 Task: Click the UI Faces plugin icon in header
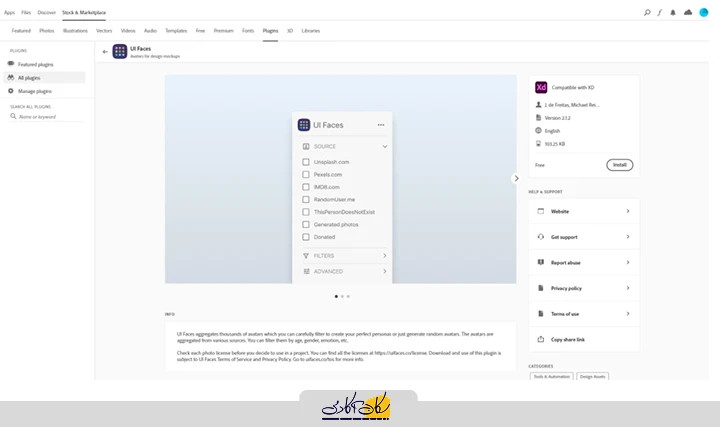pos(120,51)
